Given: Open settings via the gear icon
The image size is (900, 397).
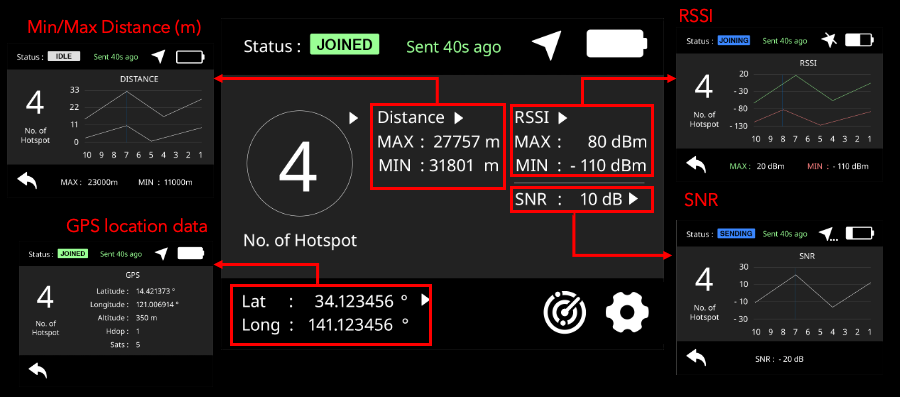Looking at the screenshot, I should [627, 312].
